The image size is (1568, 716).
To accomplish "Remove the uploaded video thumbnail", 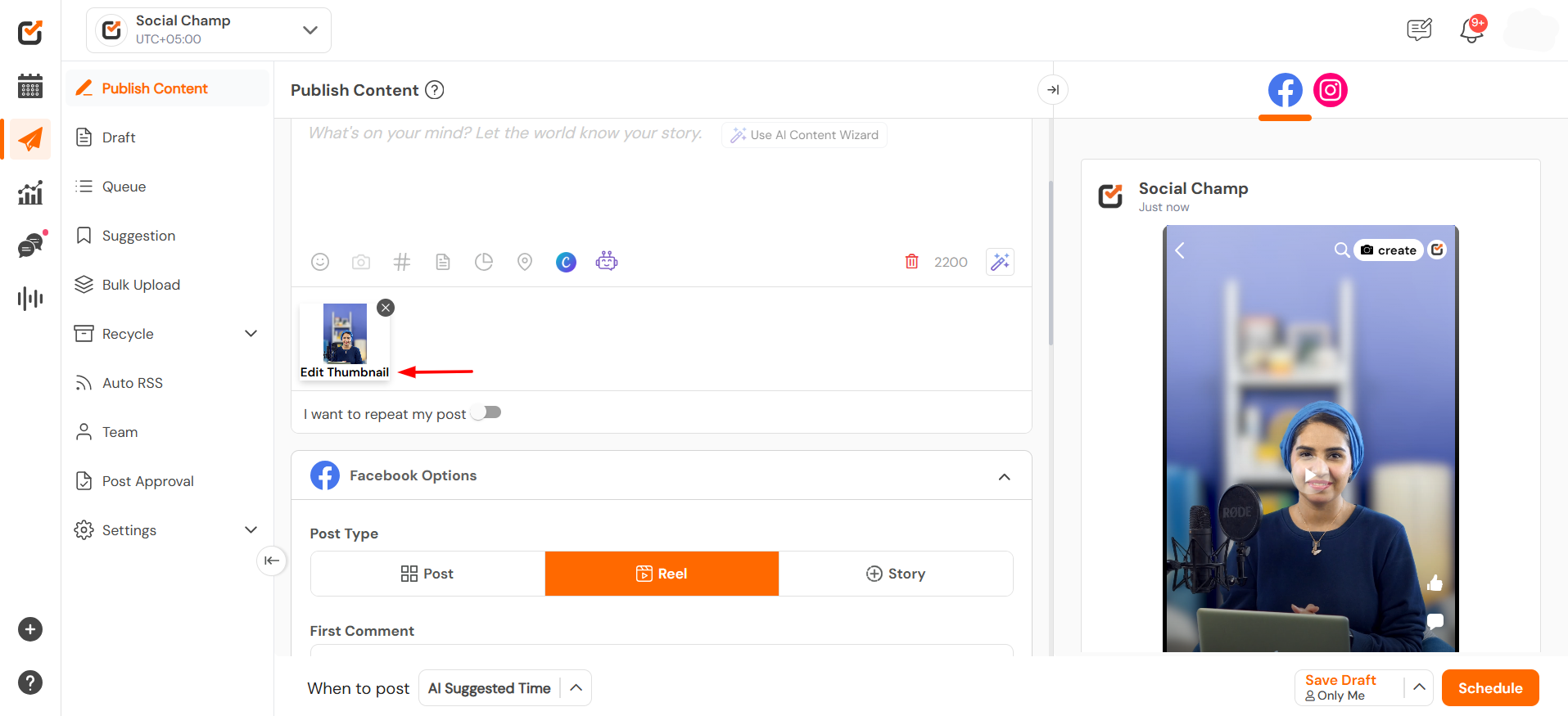I will pyautogui.click(x=386, y=308).
